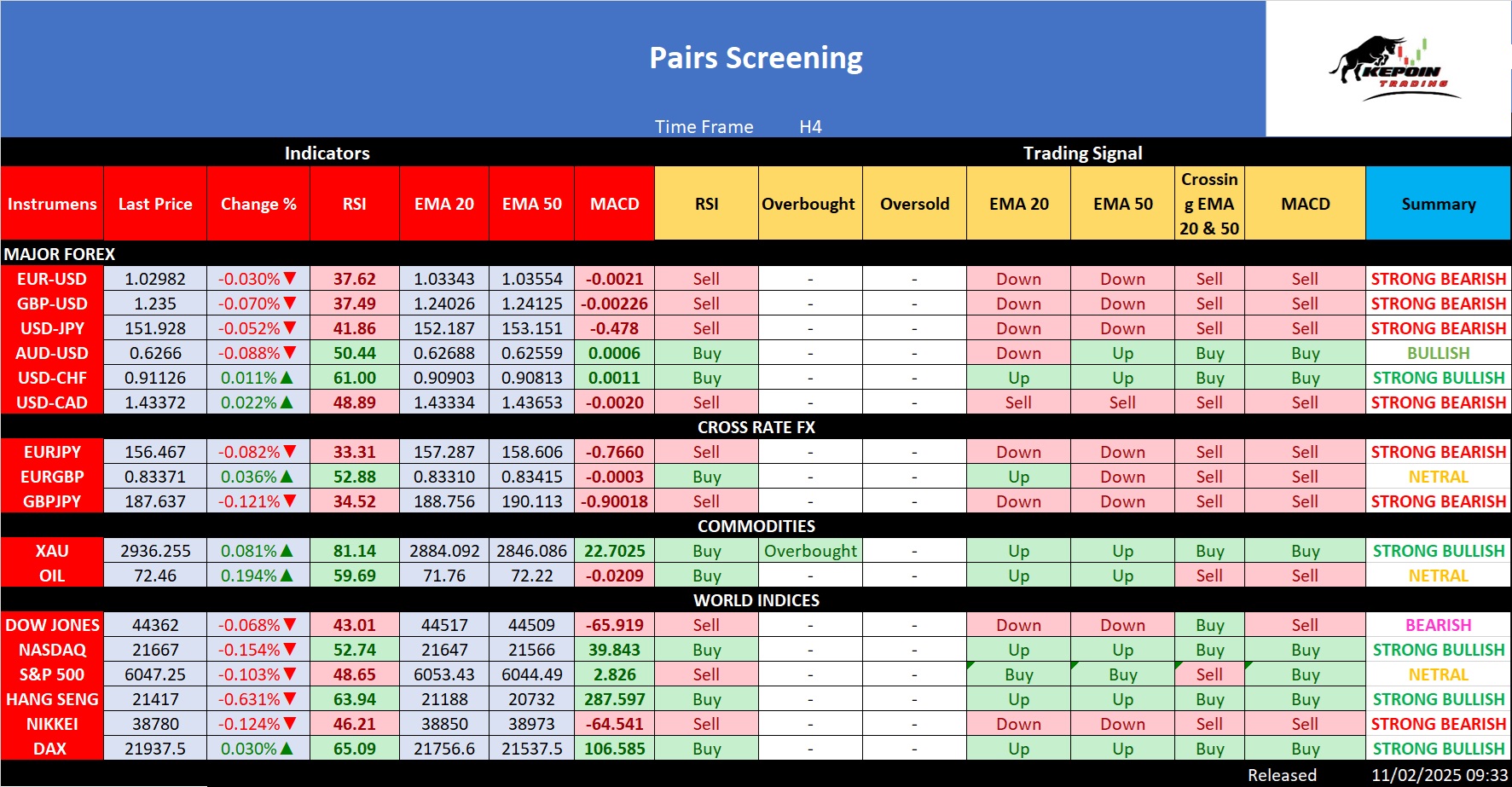Click the Overbought cell for XAU
This screenshot has width=1512, height=787.
click(810, 551)
